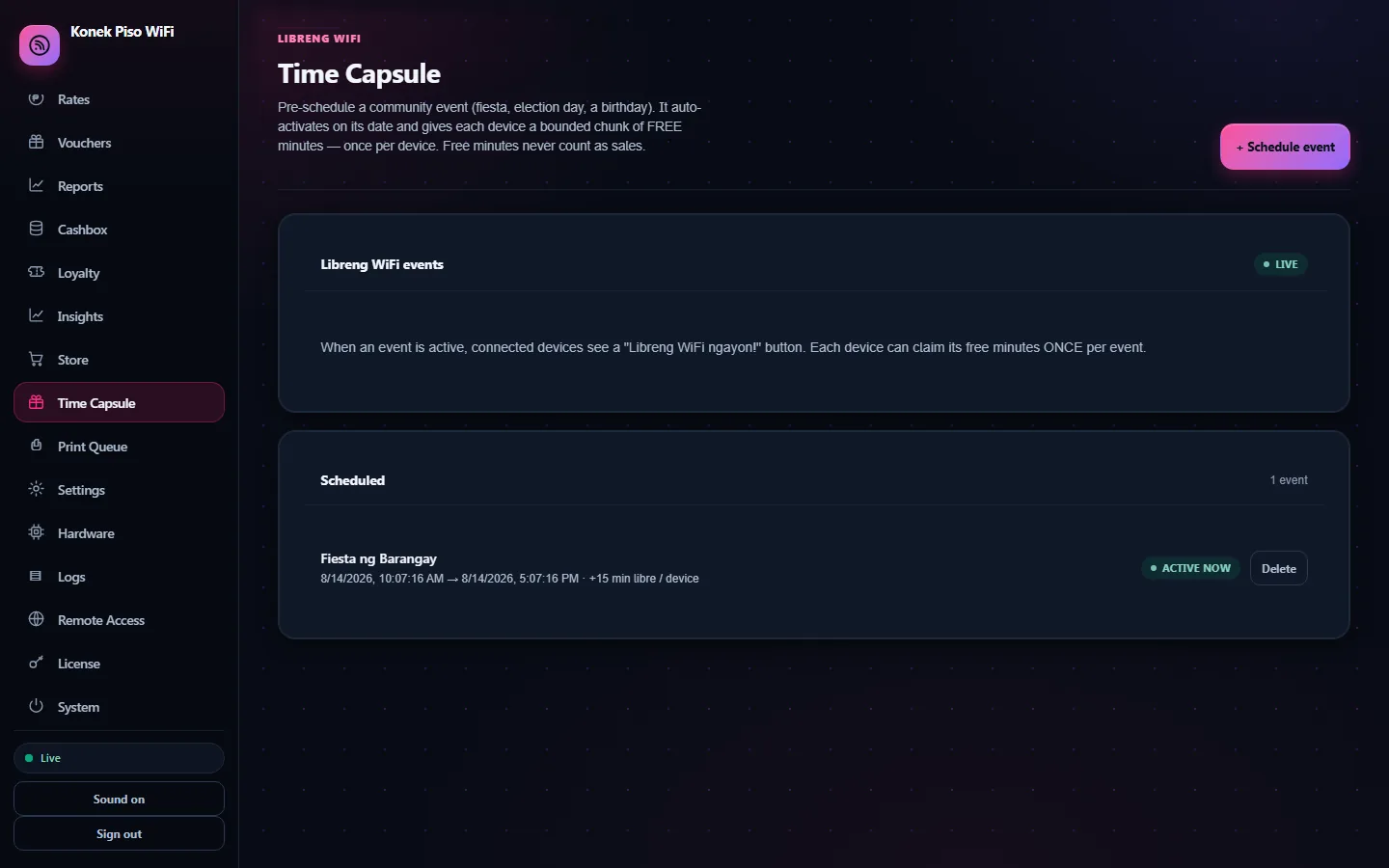1389x868 pixels.
Task: Click the Schedule event button
Action: pyautogui.click(x=1285, y=147)
